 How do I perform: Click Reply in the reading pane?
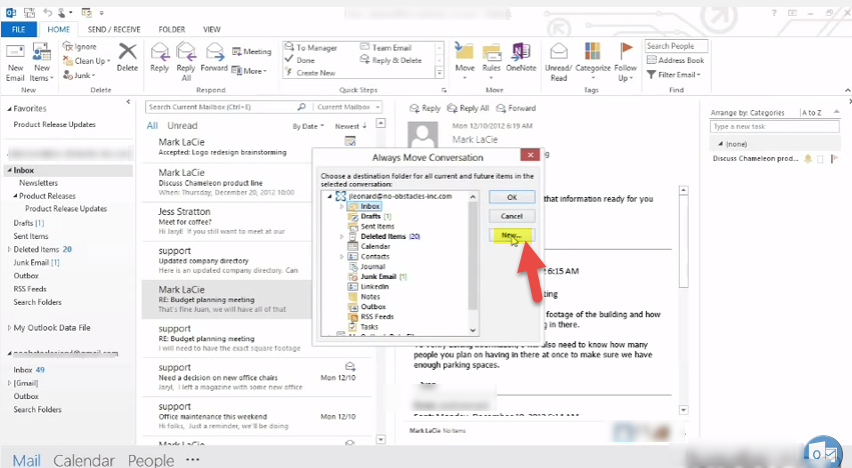(x=425, y=108)
